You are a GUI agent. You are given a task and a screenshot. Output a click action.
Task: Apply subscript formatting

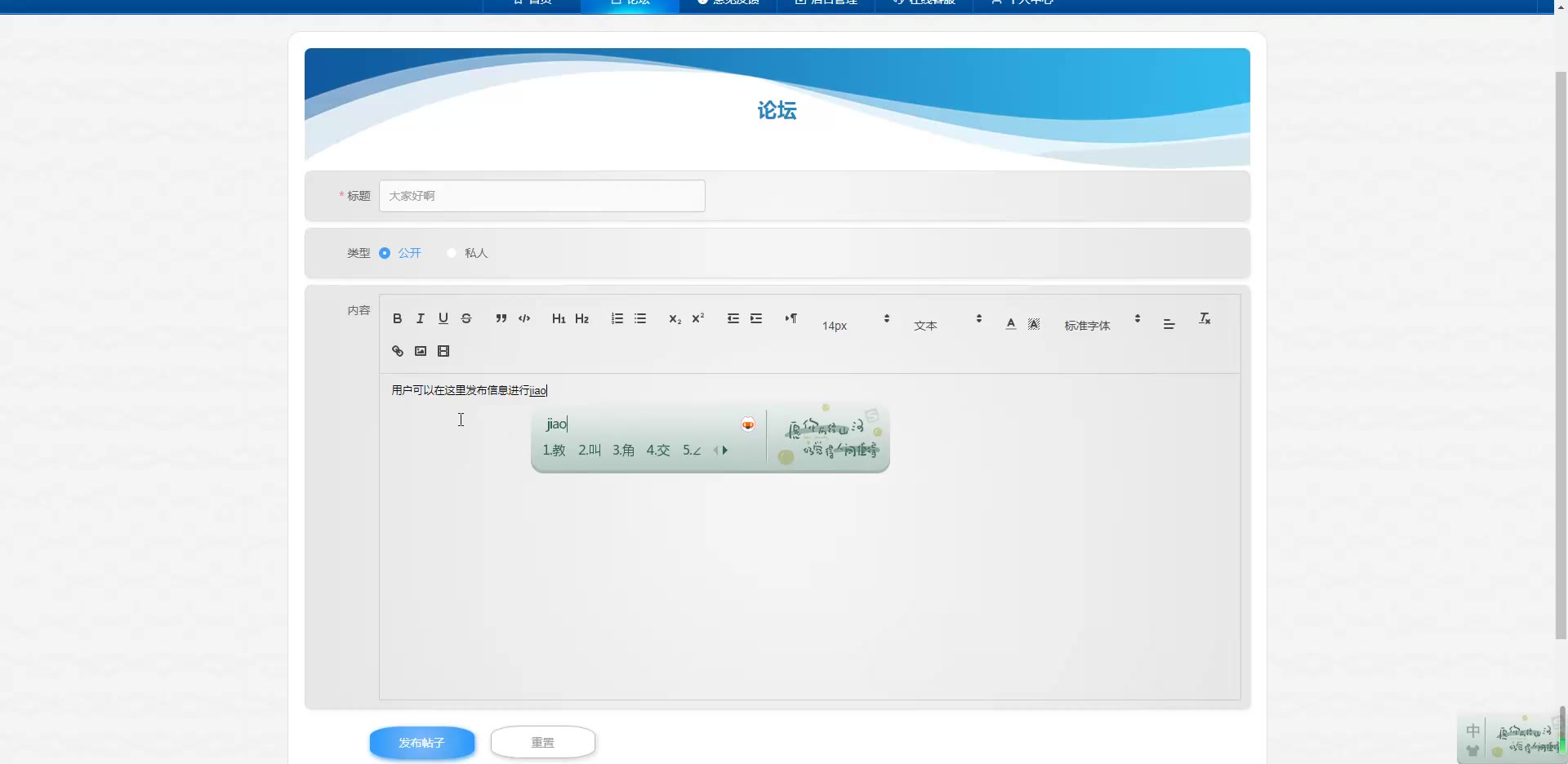[x=675, y=318]
